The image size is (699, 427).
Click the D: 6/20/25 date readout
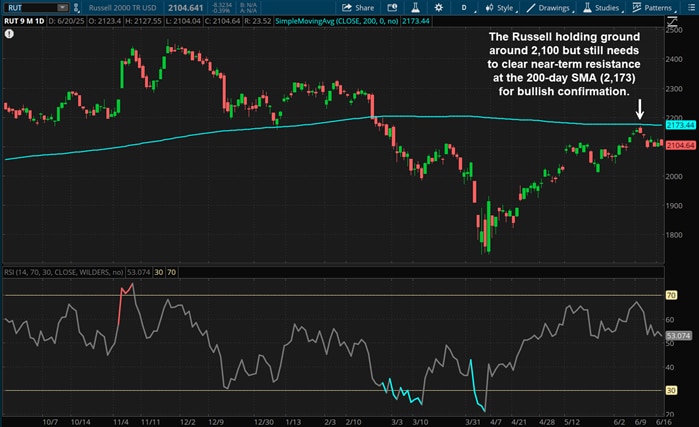[66, 21]
